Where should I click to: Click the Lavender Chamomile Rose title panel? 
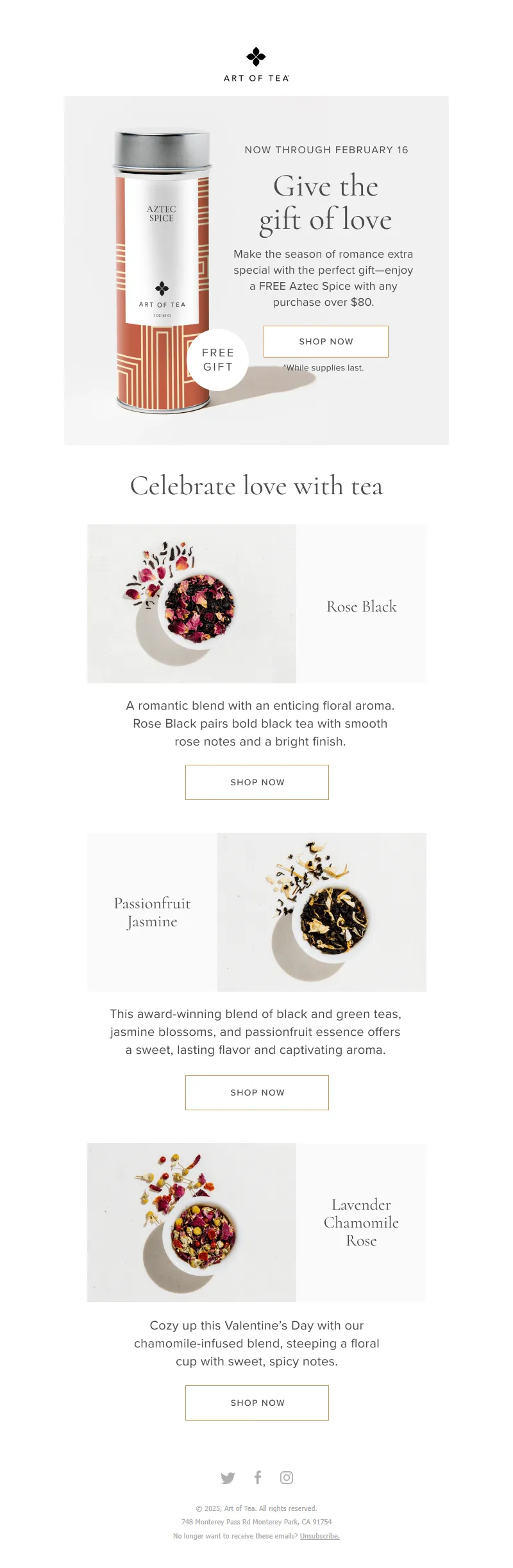click(x=362, y=1222)
